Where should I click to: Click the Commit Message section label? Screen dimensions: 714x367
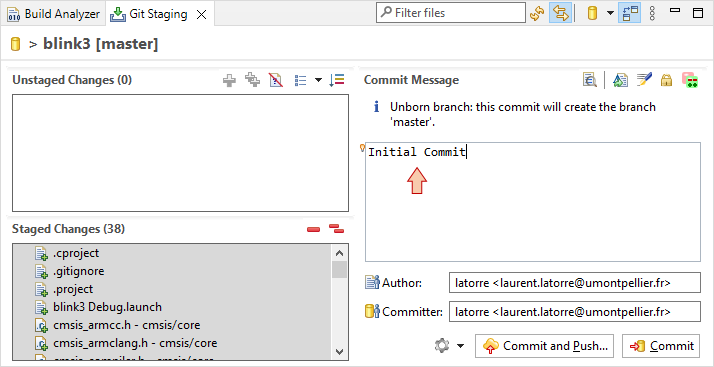click(411, 80)
